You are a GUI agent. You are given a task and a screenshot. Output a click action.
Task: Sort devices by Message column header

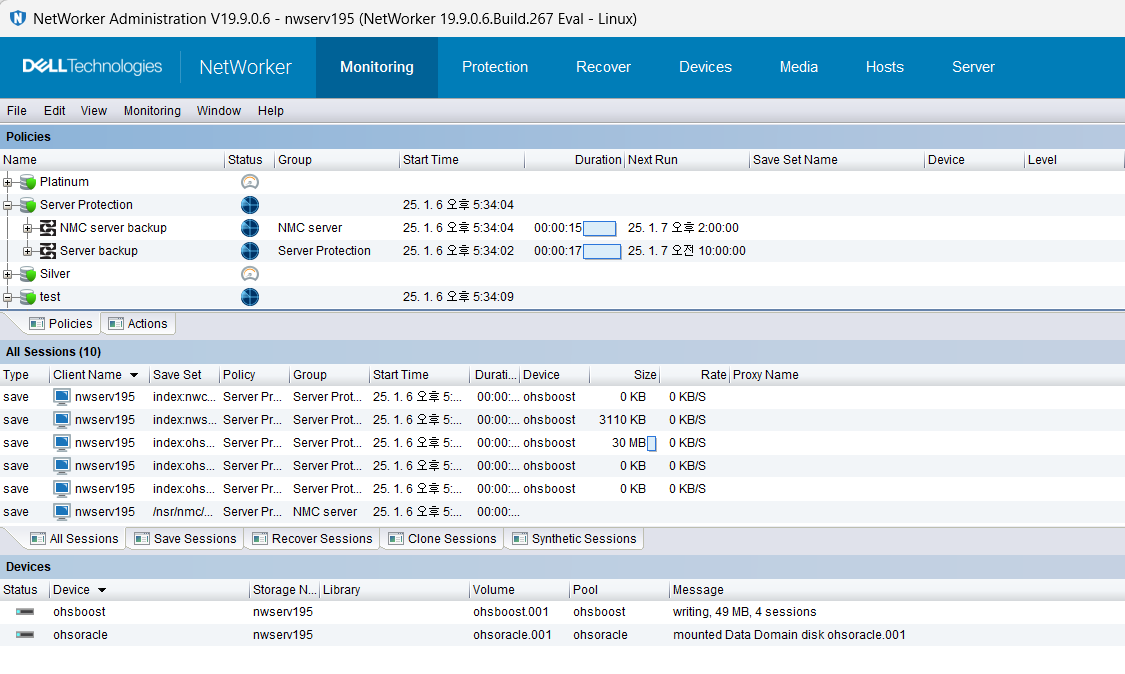896,589
